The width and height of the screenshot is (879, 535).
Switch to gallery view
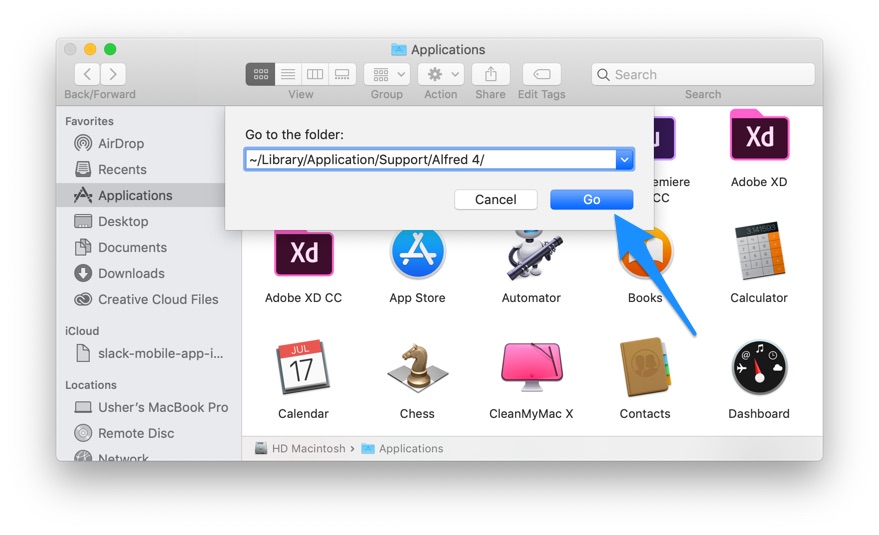coord(342,74)
